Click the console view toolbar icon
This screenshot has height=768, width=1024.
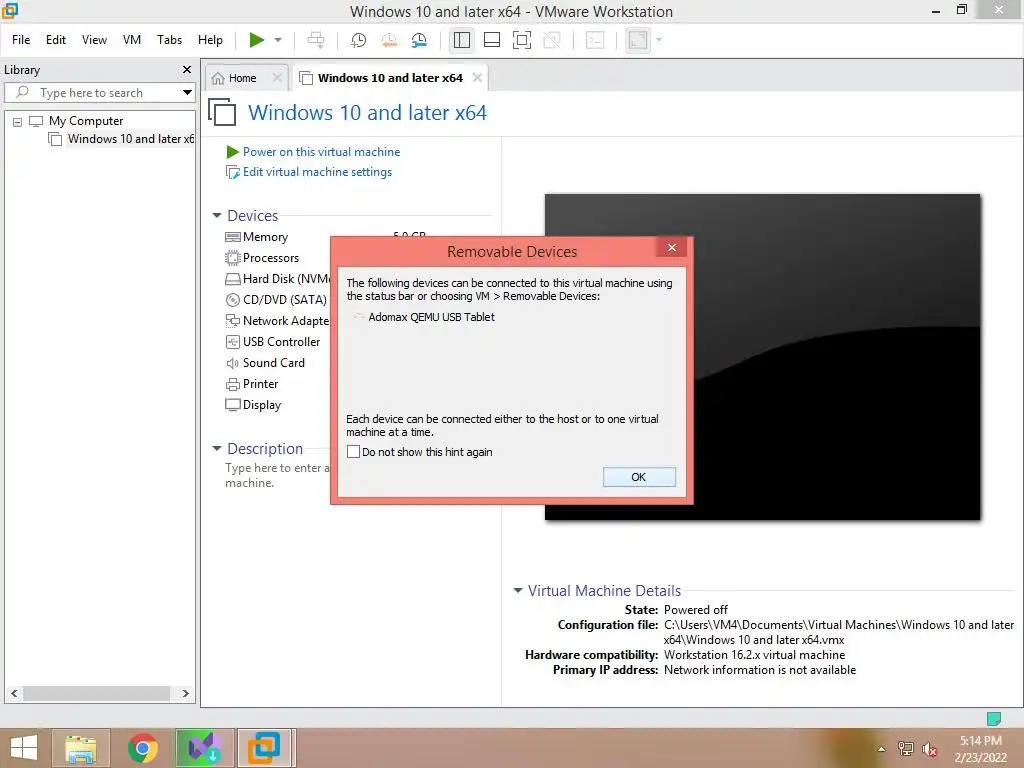(595, 40)
